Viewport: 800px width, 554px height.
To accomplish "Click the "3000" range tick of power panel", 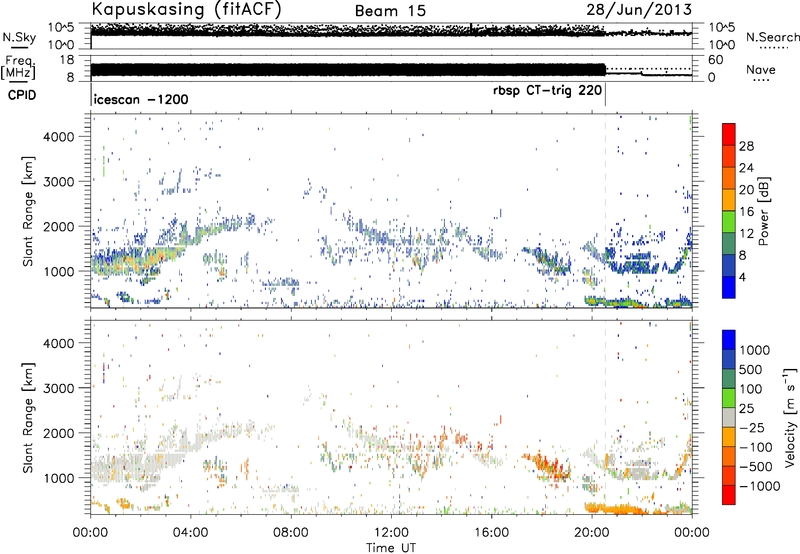I will (x=59, y=182).
